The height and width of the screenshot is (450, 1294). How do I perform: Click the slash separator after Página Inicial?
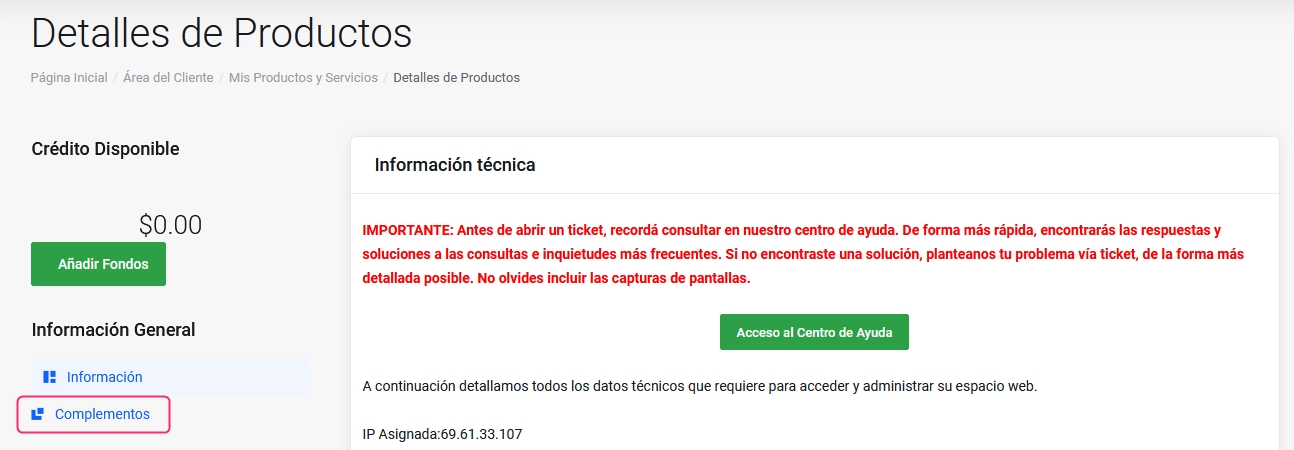(x=115, y=77)
